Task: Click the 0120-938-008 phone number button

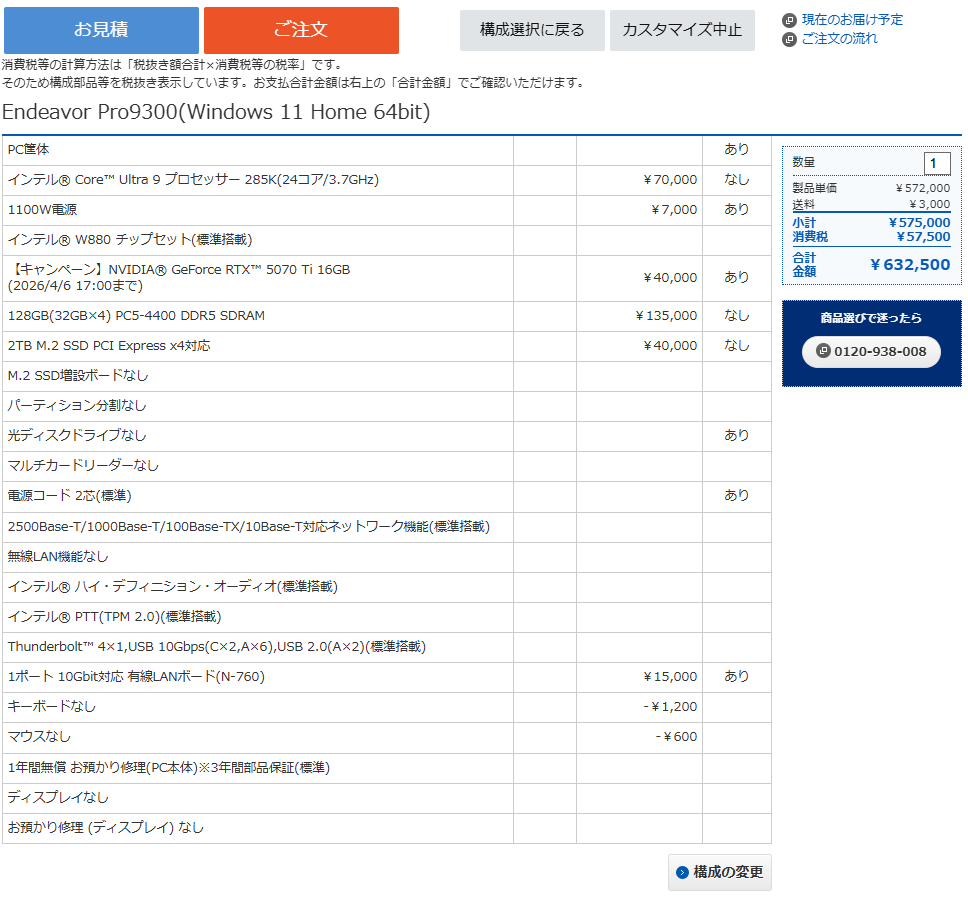Action: (871, 351)
